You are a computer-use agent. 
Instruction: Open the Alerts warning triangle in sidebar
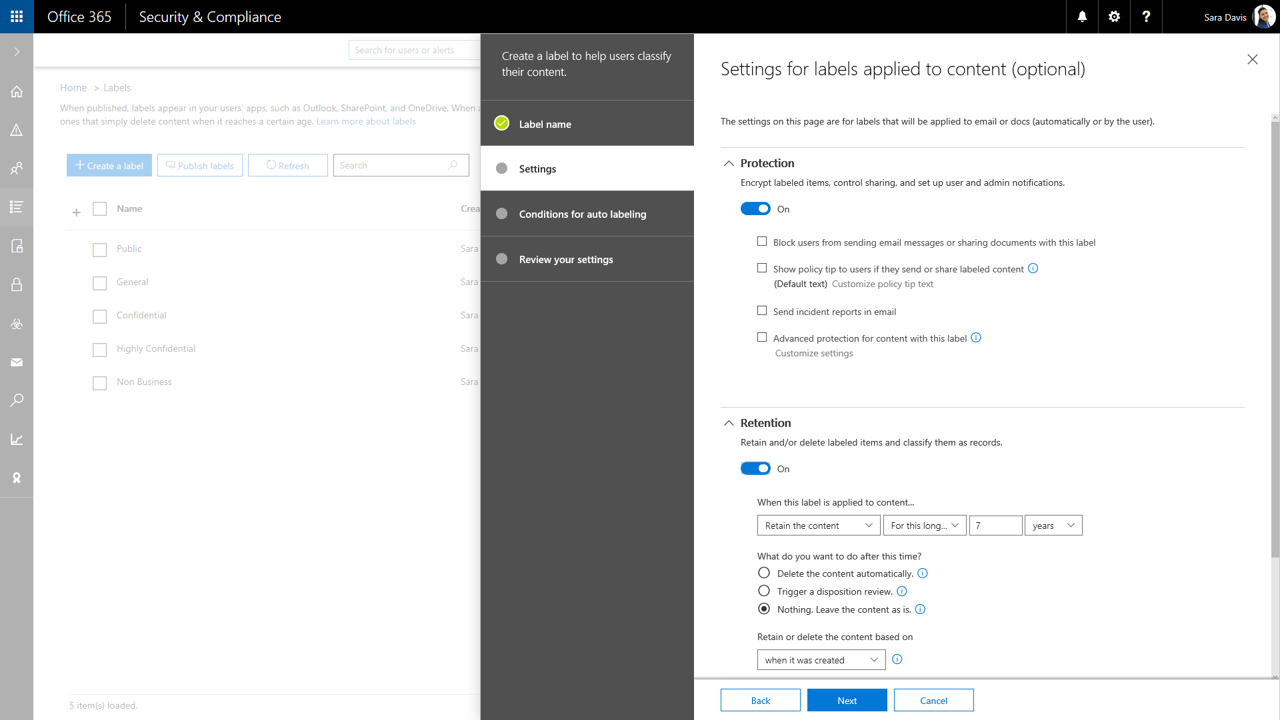[x=16, y=130]
